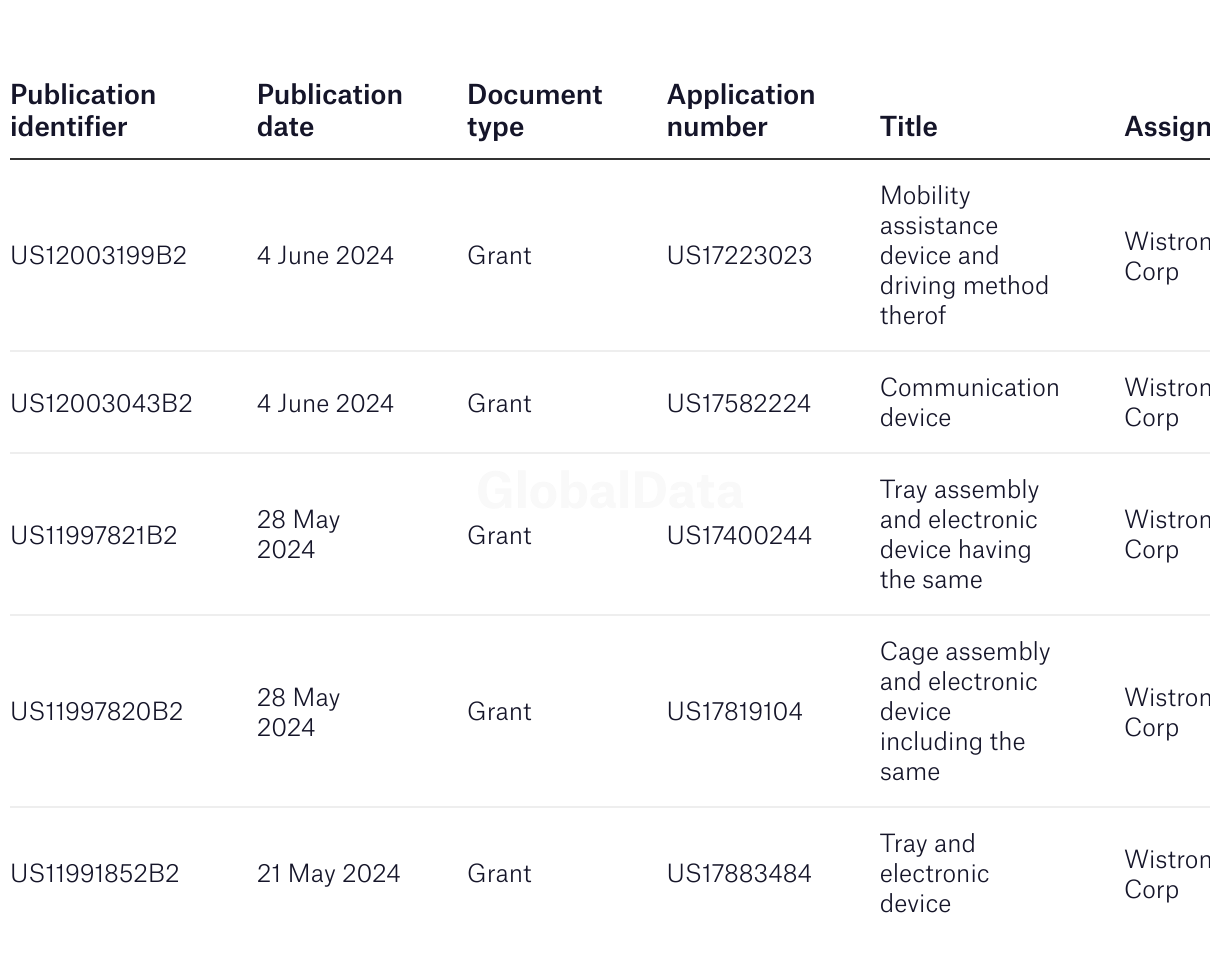Select application number US17883484
This screenshot has width=1220, height=980.
point(739,874)
